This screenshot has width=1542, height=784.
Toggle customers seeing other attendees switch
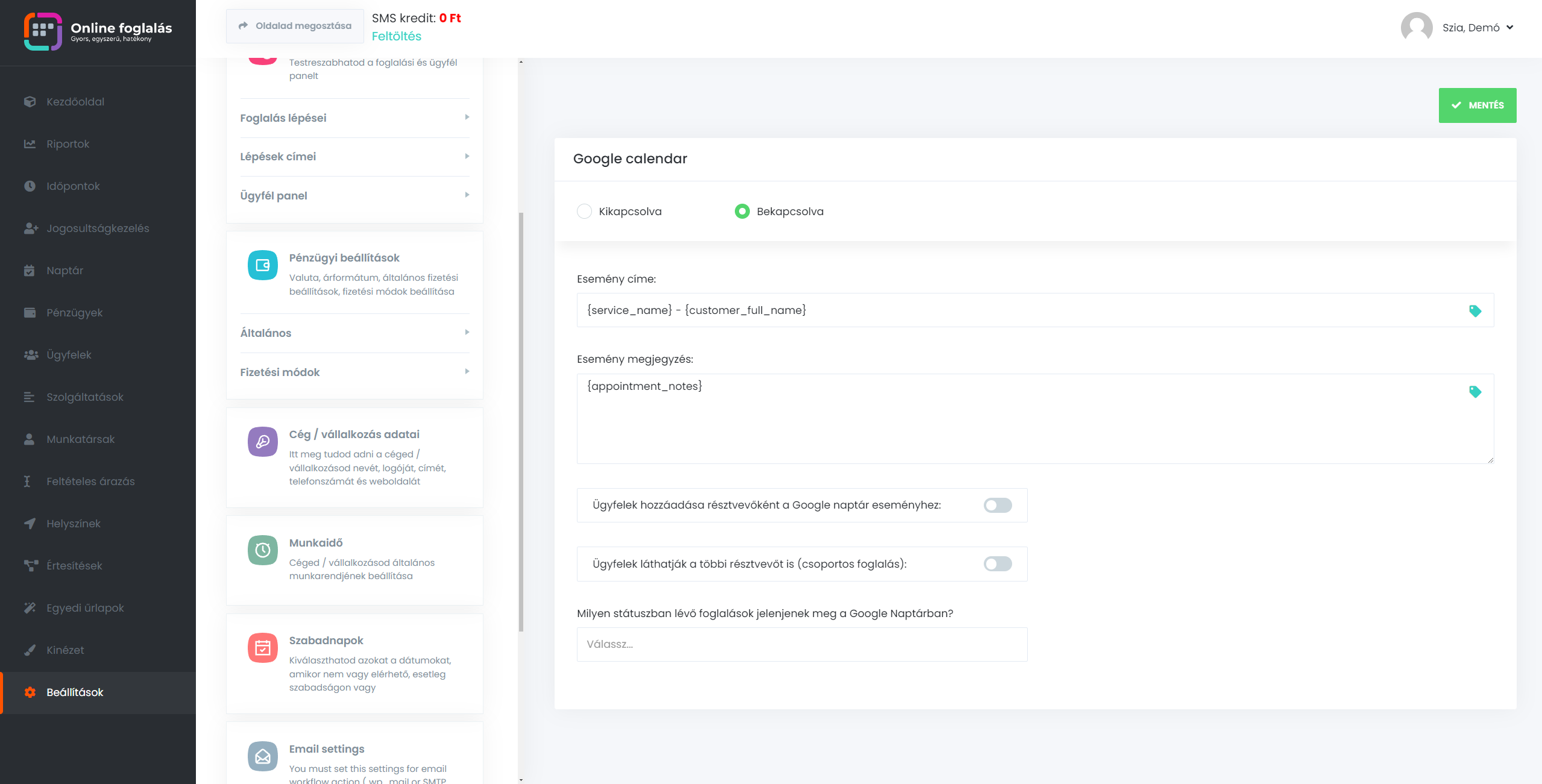coord(997,564)
